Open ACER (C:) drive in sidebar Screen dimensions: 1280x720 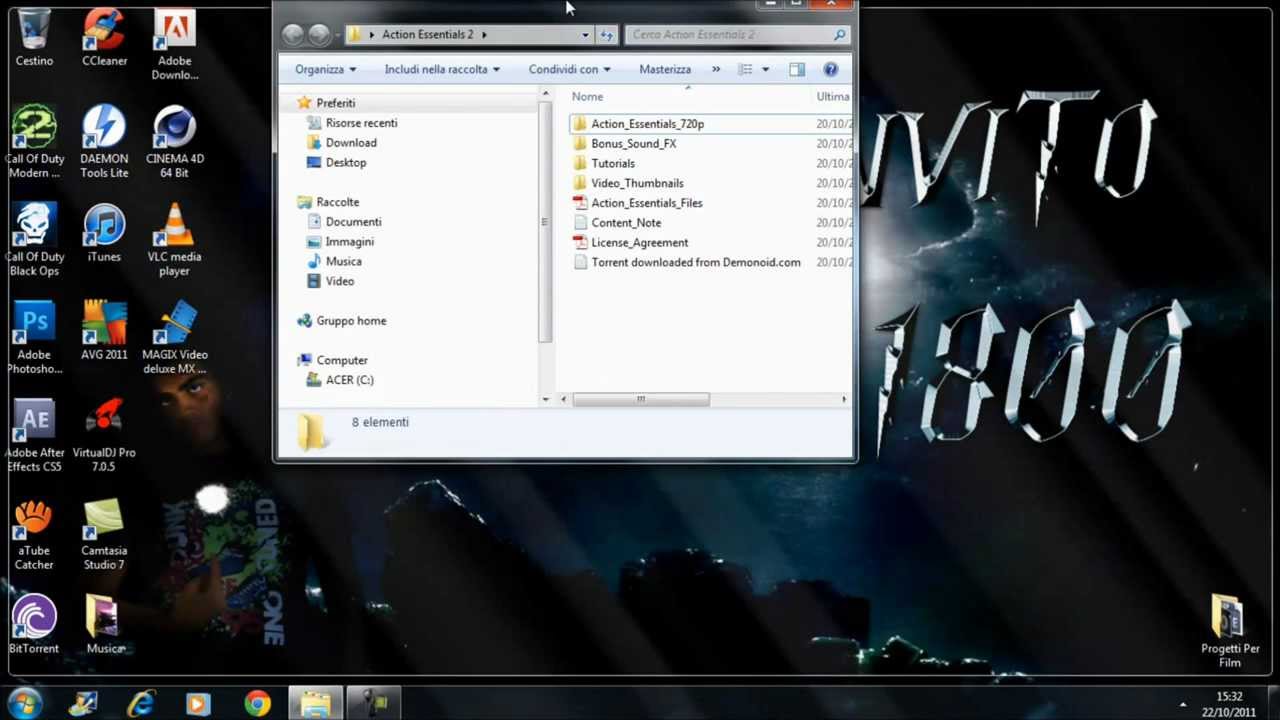[349, 380]
